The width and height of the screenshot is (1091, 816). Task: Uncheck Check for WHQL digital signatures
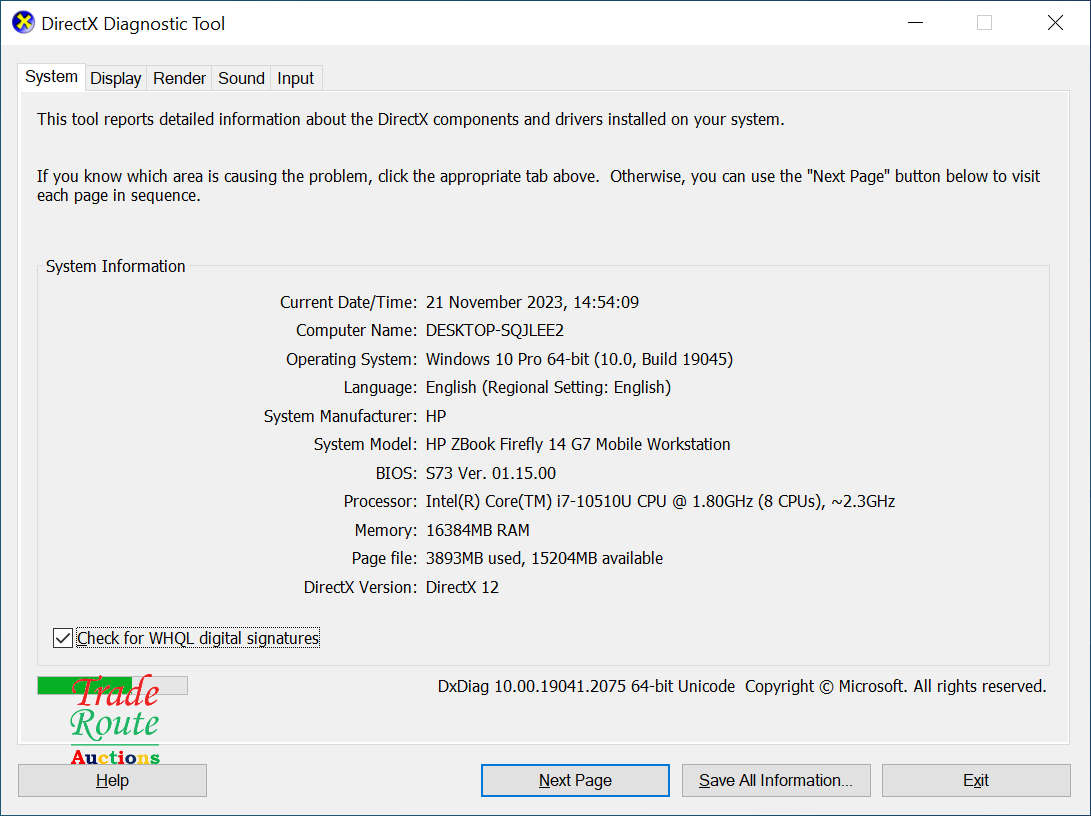tap(64, 638)
